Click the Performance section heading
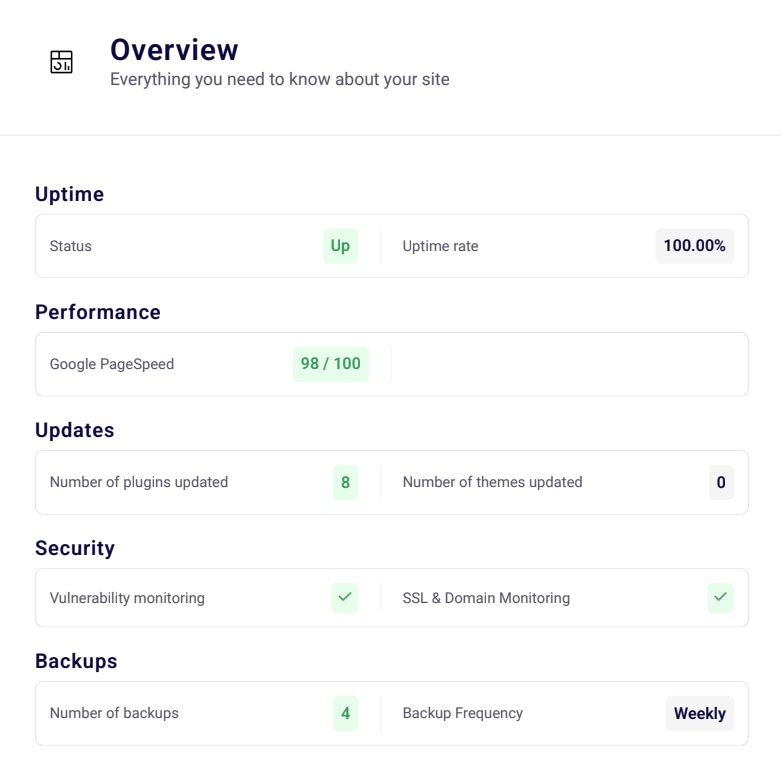Screen dimensions: 781x778 (98, 312)
